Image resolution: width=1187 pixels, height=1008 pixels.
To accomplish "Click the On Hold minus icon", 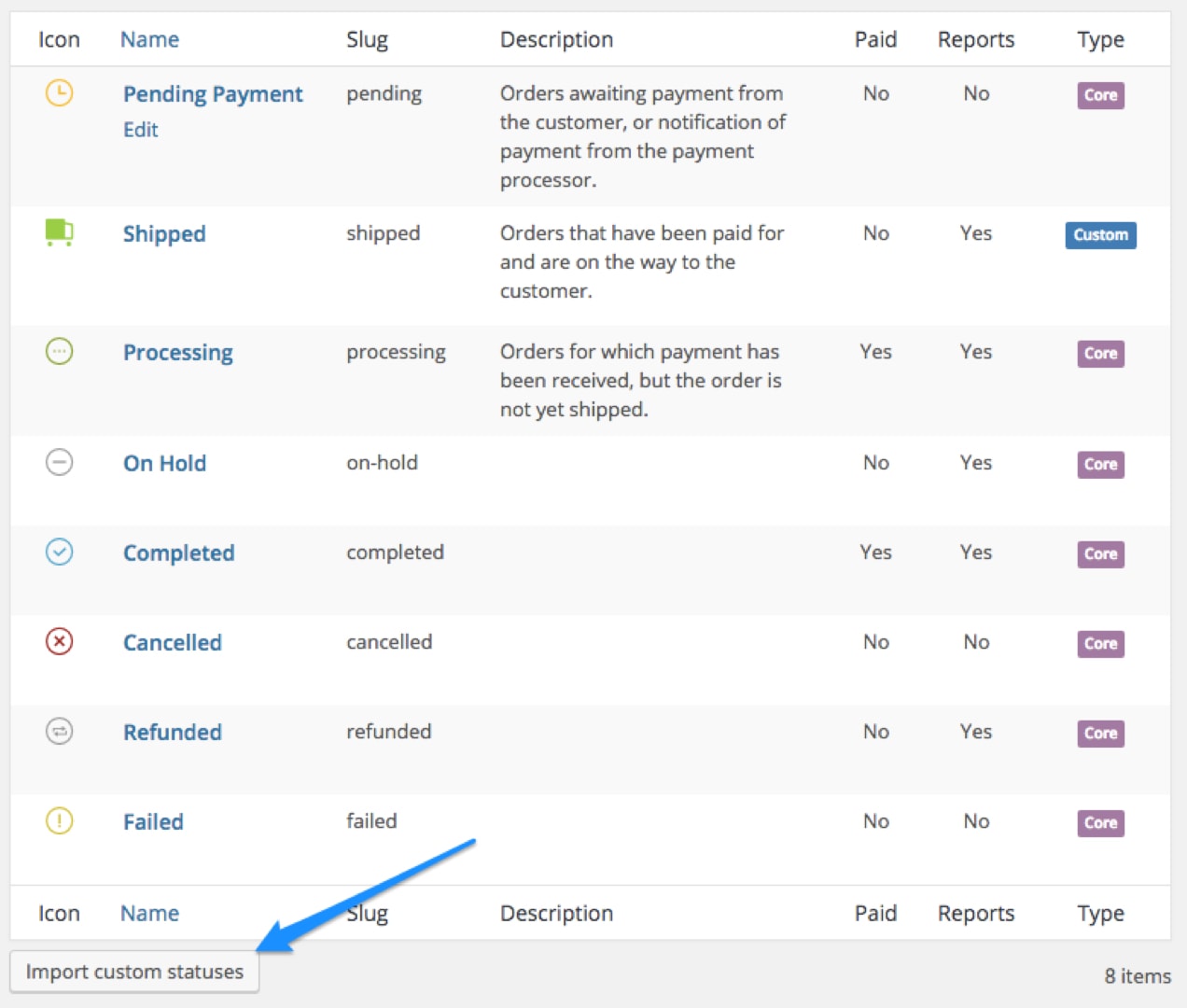I will (x=59, y=462).
